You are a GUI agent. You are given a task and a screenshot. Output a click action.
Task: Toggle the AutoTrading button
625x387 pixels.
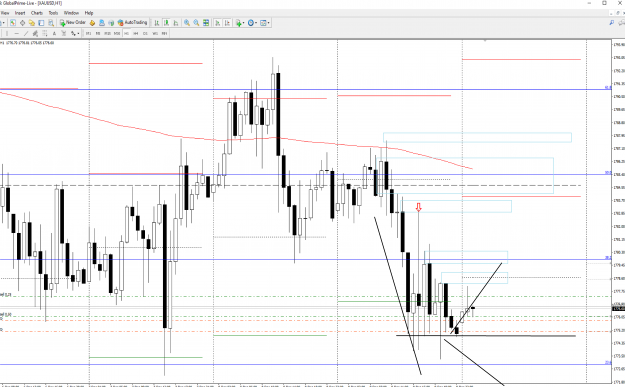pyautogui.click(x=132, y=23)
